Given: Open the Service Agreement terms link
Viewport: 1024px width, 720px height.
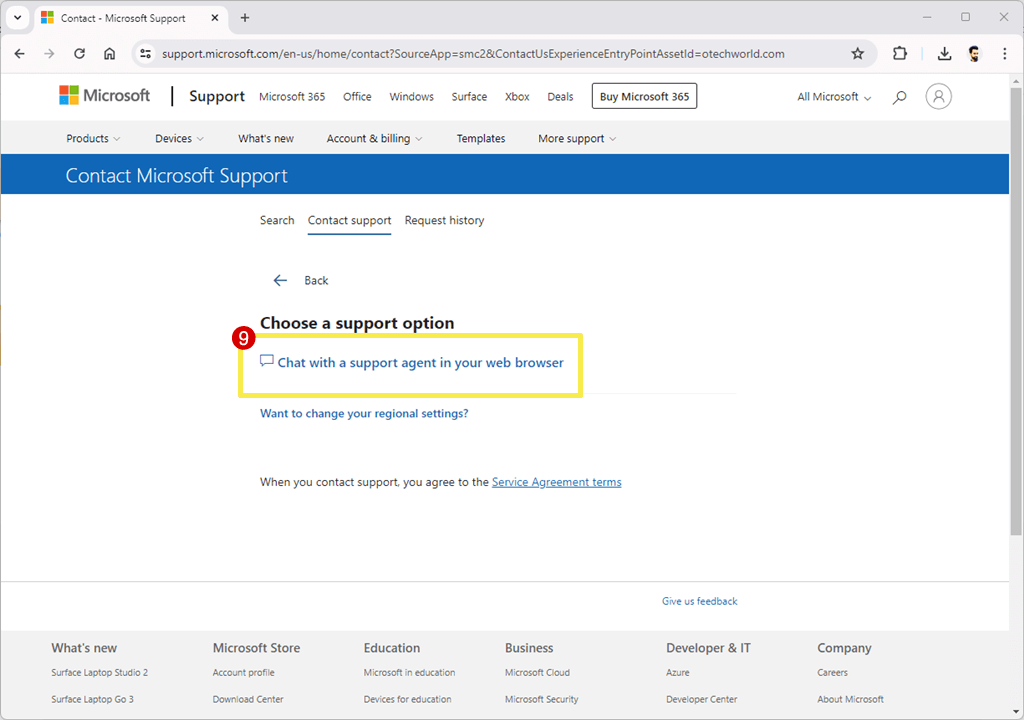Looking at the screenshot, I should click(556, 481).
